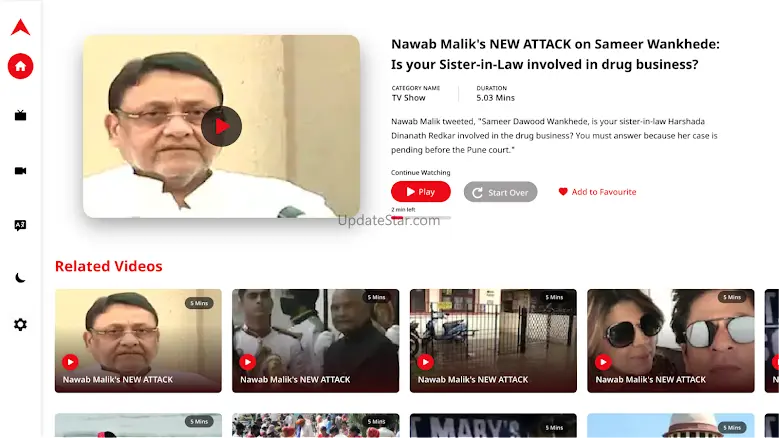Click the red ABP logo in the sidebar
The height and width of the screenshot is (438, 779).
click(20, 27)
